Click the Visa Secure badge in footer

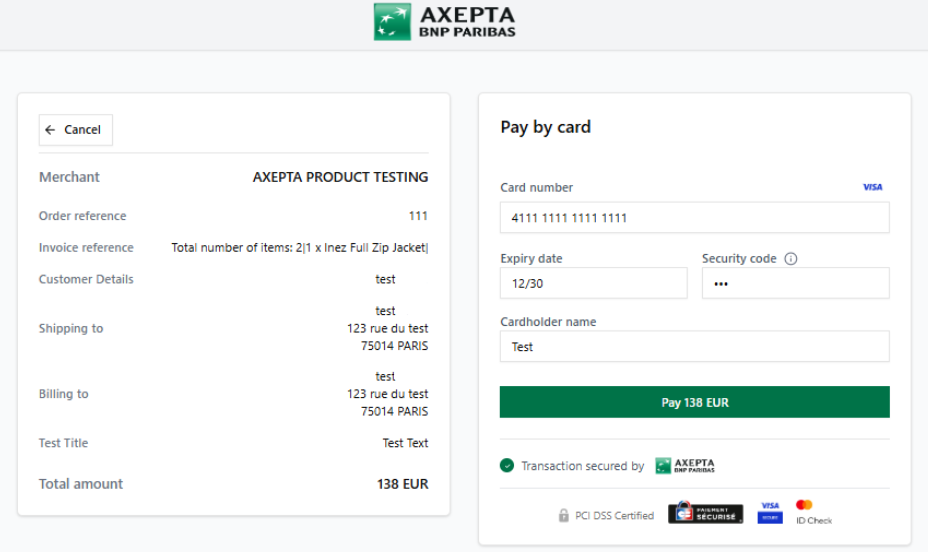coord(769,511)
